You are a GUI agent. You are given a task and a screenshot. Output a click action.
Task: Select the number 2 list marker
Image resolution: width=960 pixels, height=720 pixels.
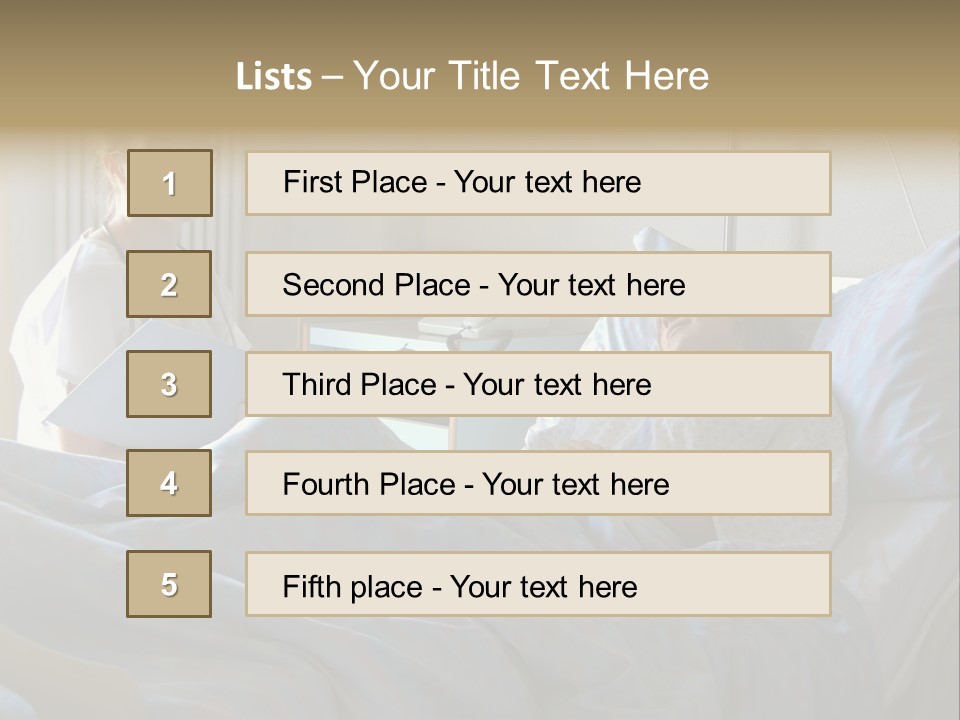pyautogui.click(x=170, y=284)
